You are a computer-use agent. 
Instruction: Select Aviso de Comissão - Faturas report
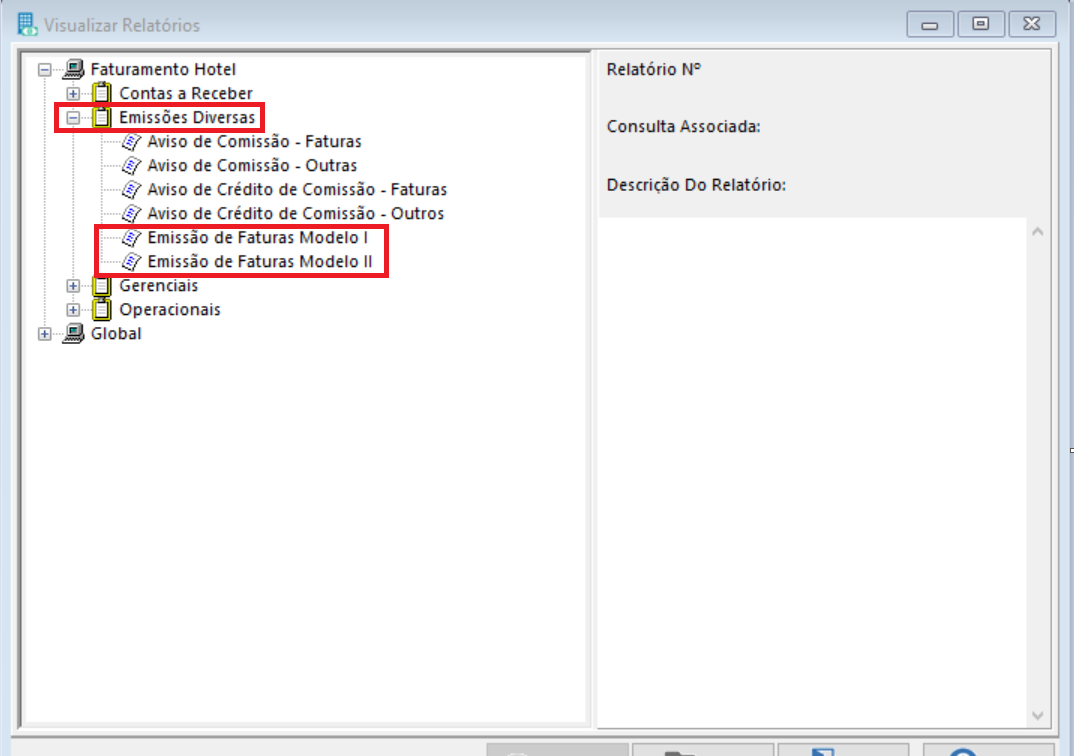pos(254,141)
